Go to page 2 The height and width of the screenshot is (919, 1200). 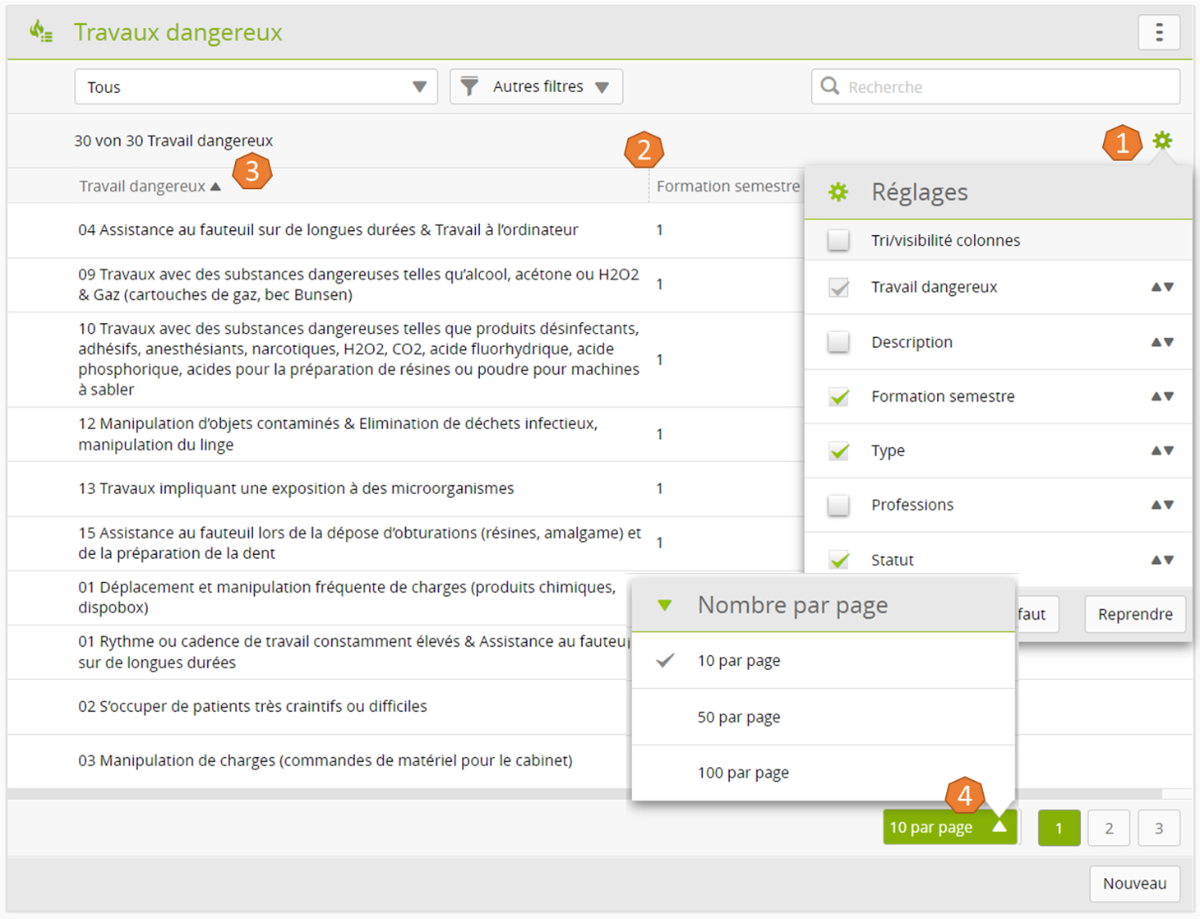pyautogui.click(x=1109, y=828)
